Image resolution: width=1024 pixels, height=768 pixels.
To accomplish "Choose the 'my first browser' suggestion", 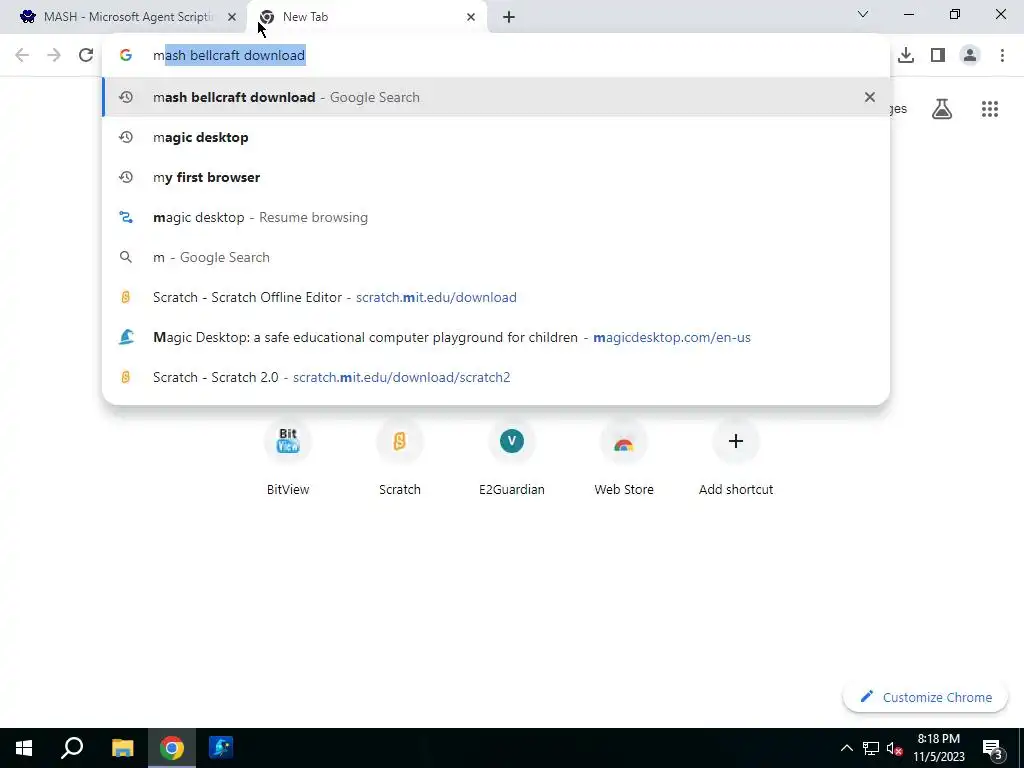I will pos(496,177).
